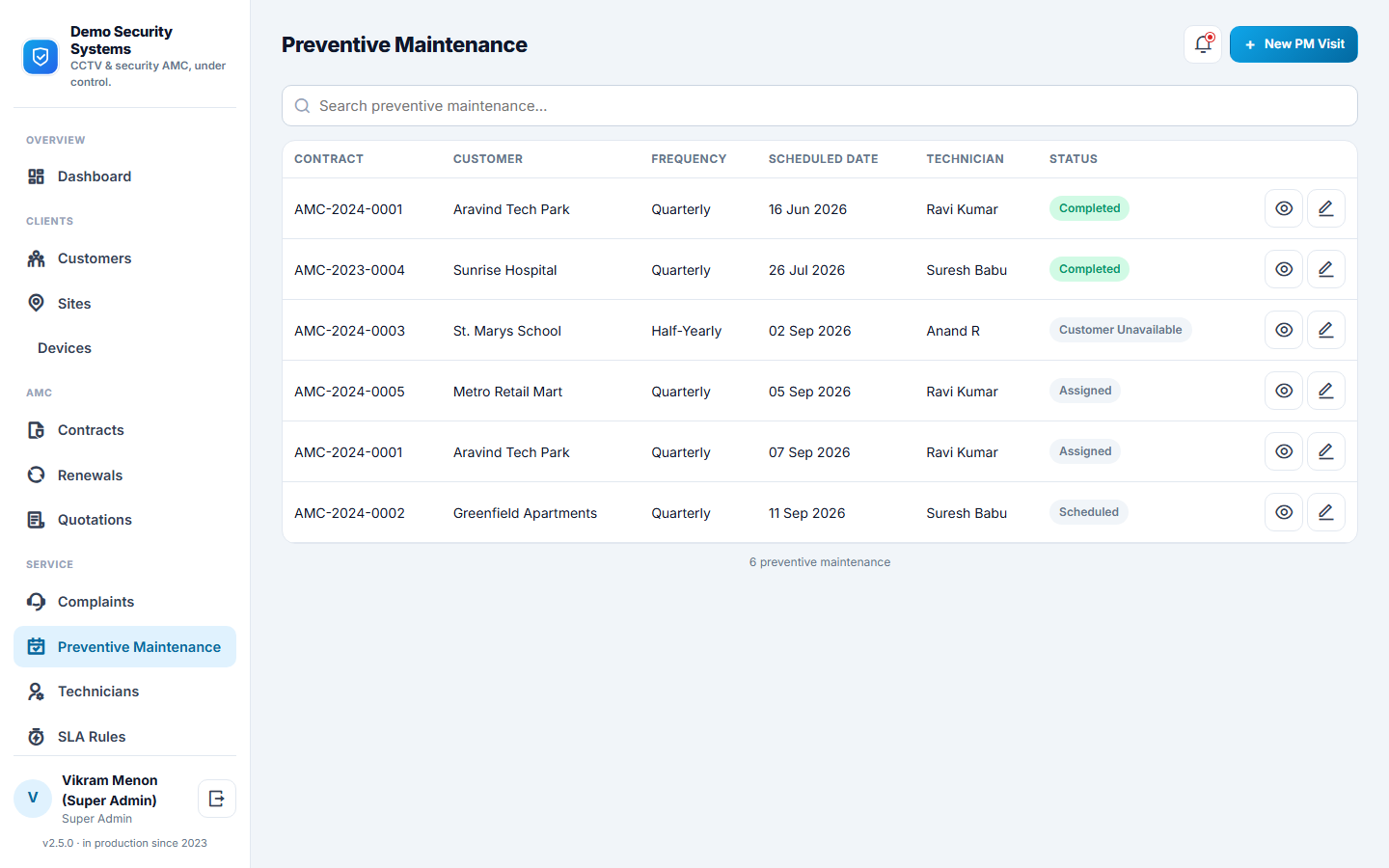This screenshot has height=868, width=1389.
Task: Click the 6 preventive maintenance count
Action: 820,562
